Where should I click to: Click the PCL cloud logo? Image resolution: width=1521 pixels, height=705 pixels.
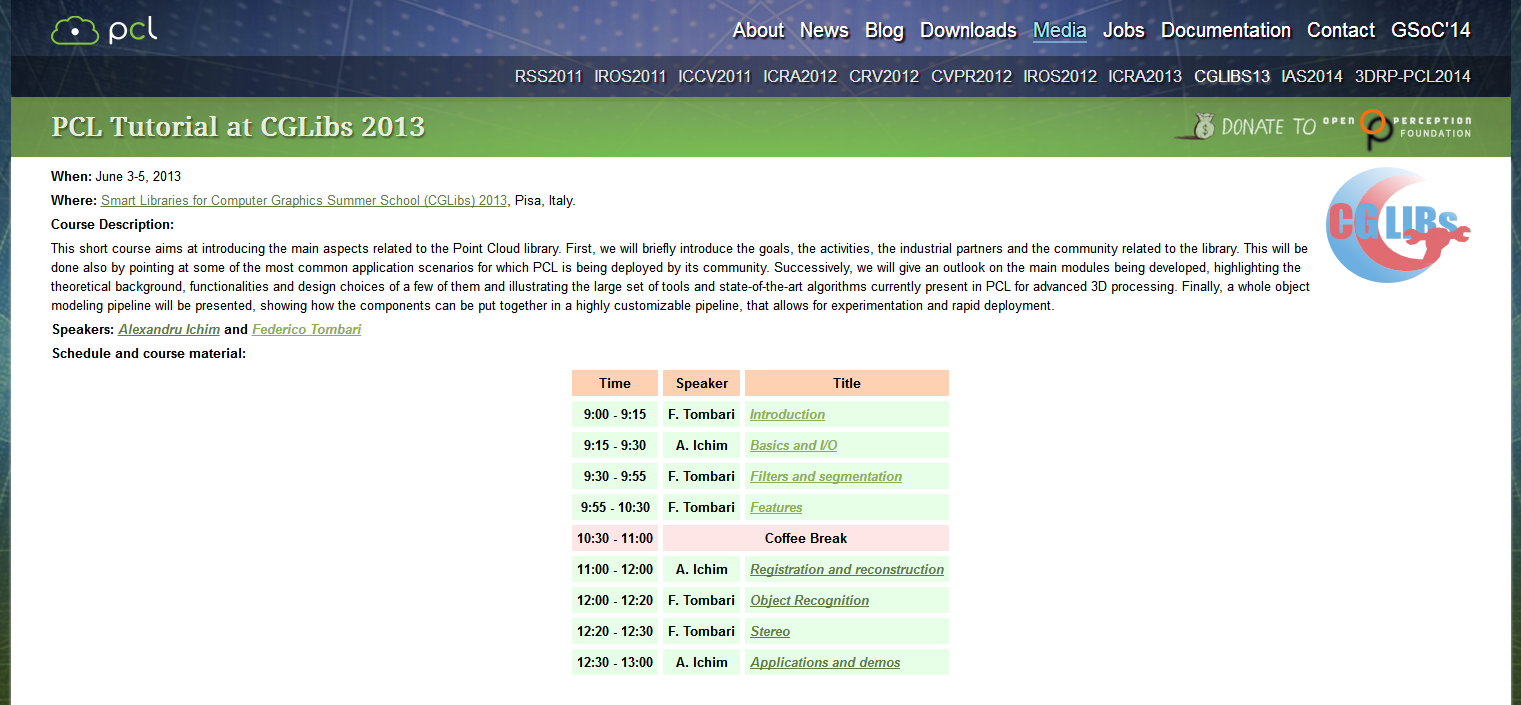pyautogui.click(x=104, y=30)
